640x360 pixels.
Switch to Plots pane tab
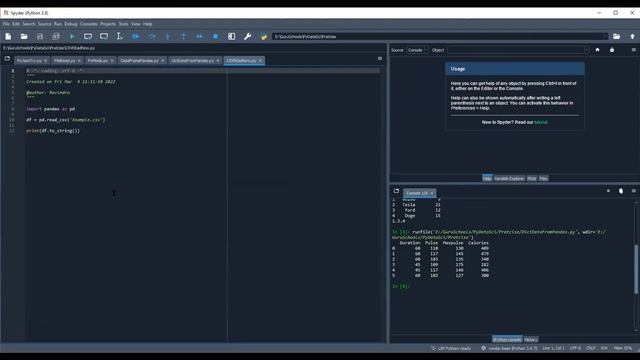click(532, 178)
